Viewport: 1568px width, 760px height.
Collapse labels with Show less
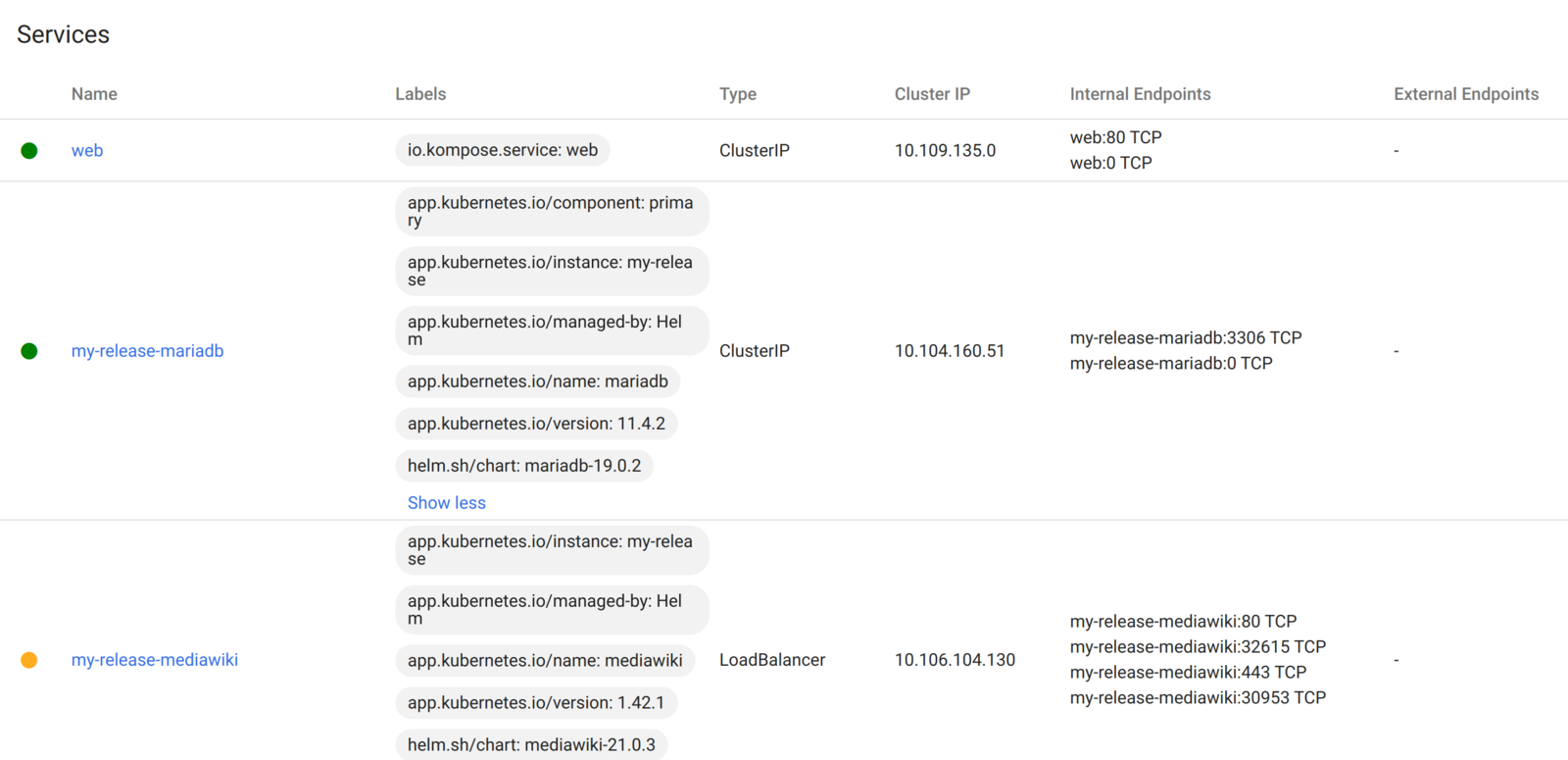click(x=446, y=503)
